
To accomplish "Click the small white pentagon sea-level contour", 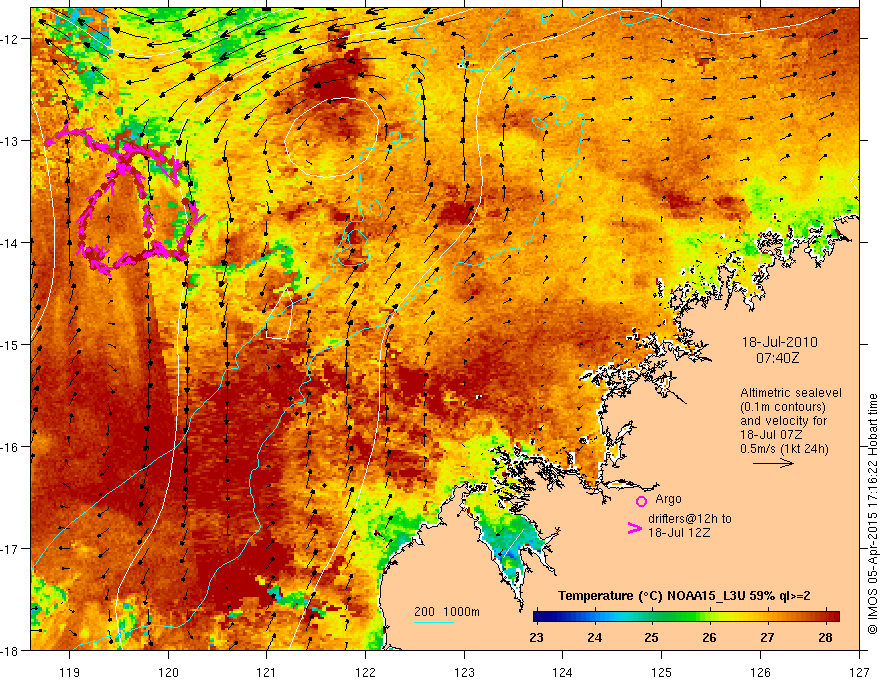I will pyautogui.click(x=279, y=314).
